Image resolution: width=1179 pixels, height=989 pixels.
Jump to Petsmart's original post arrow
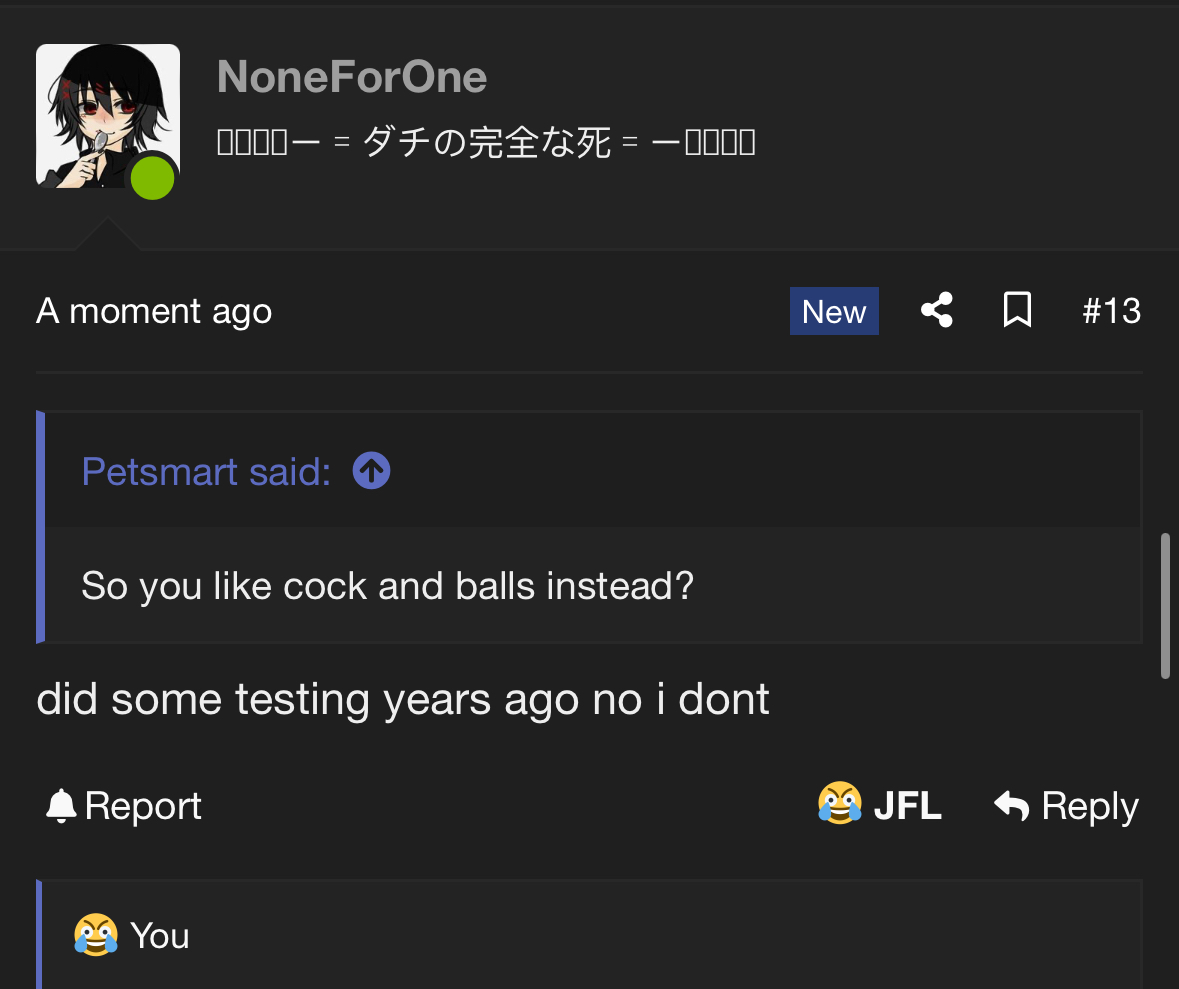coord(371,471)
